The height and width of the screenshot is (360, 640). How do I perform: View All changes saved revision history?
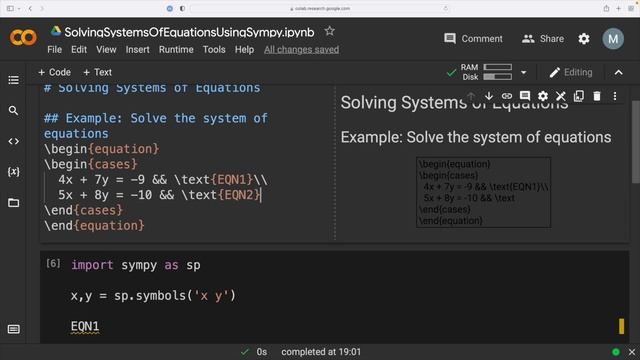click(301, 49)
